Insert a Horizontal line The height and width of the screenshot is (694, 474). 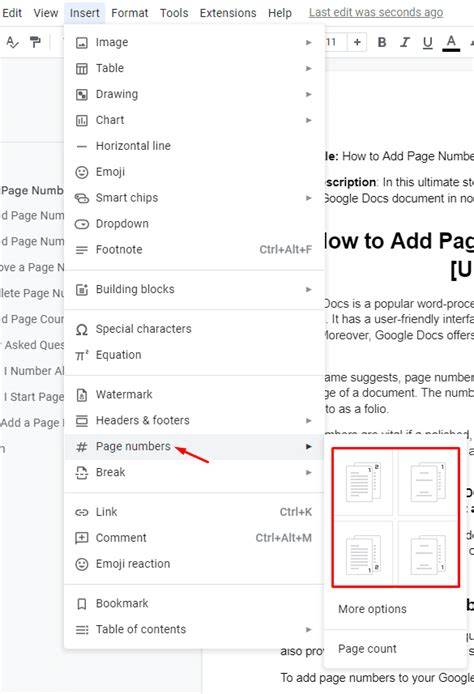[194, 146]
